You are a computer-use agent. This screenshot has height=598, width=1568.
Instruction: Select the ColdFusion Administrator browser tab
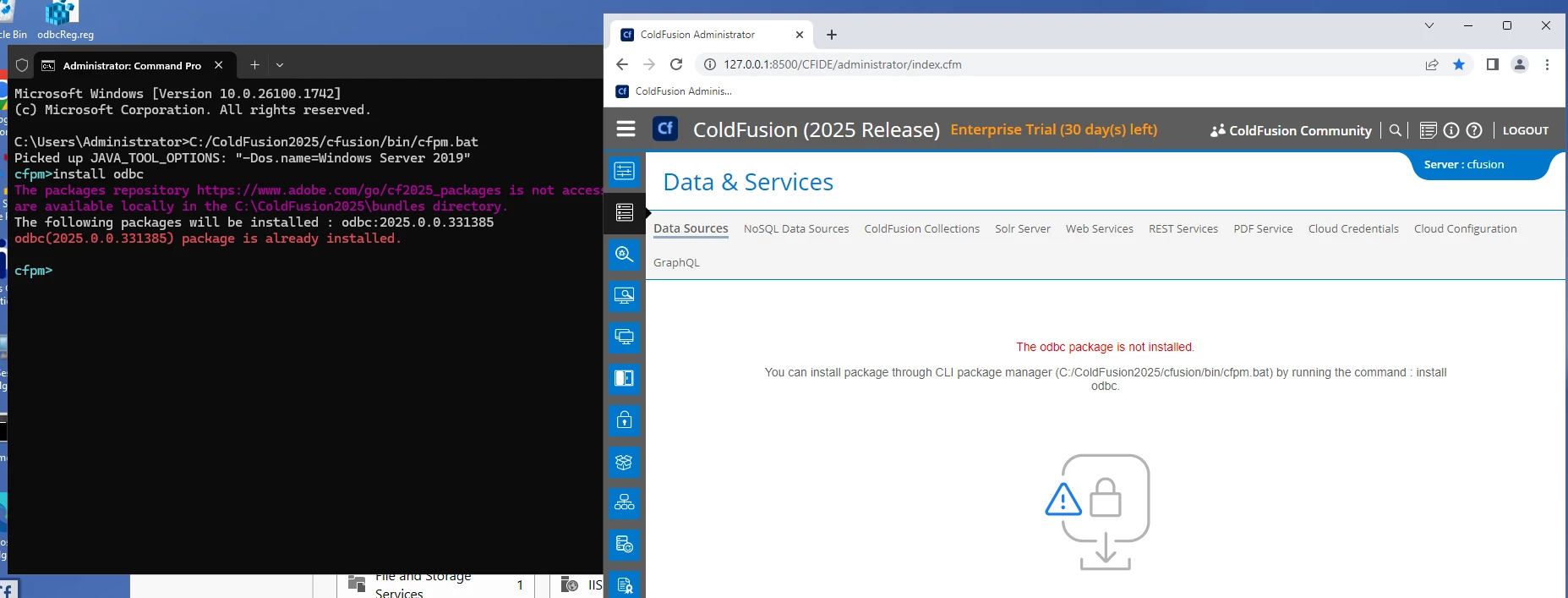710,35
